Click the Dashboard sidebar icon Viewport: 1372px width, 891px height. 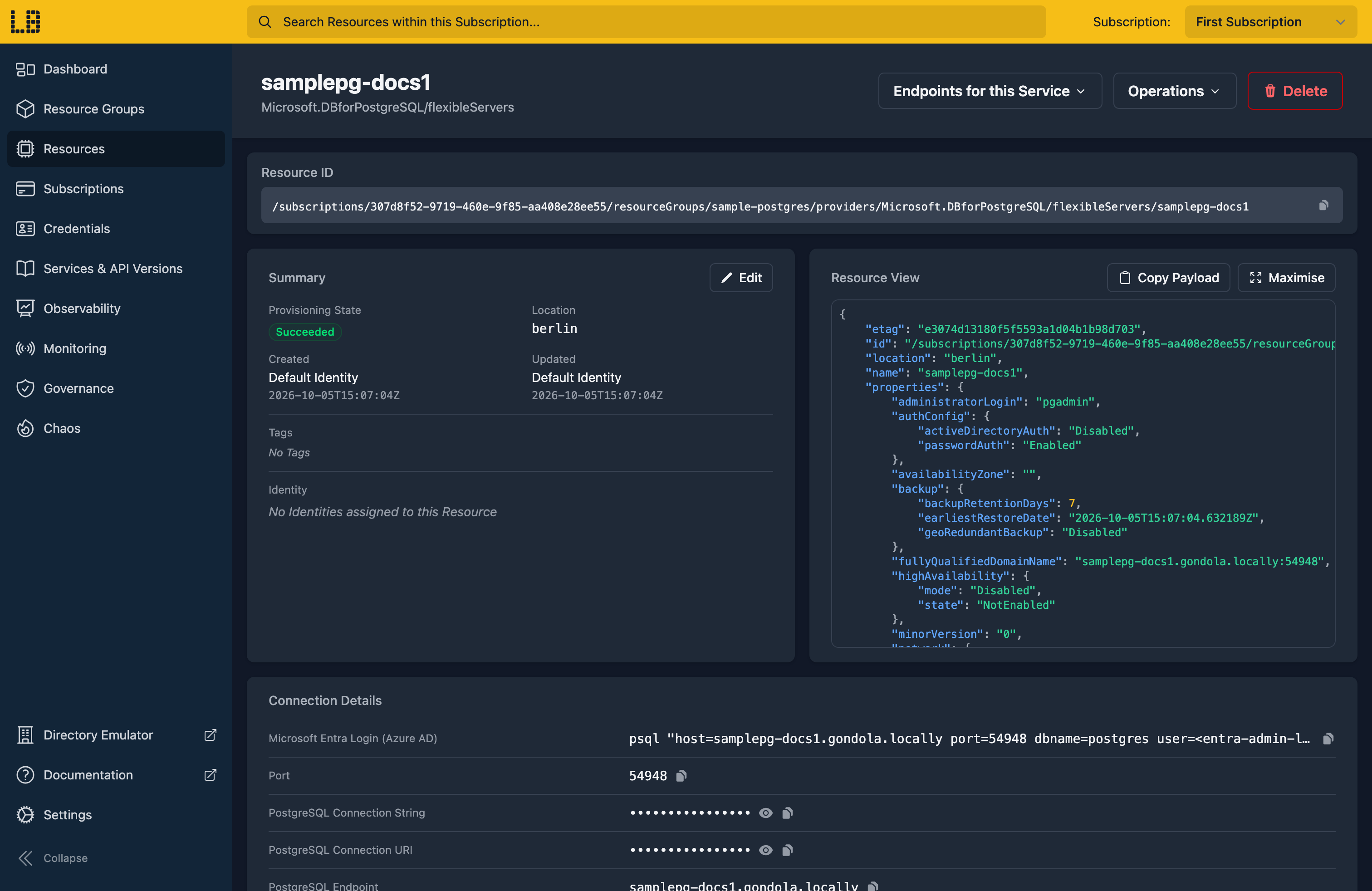(25, 69)
